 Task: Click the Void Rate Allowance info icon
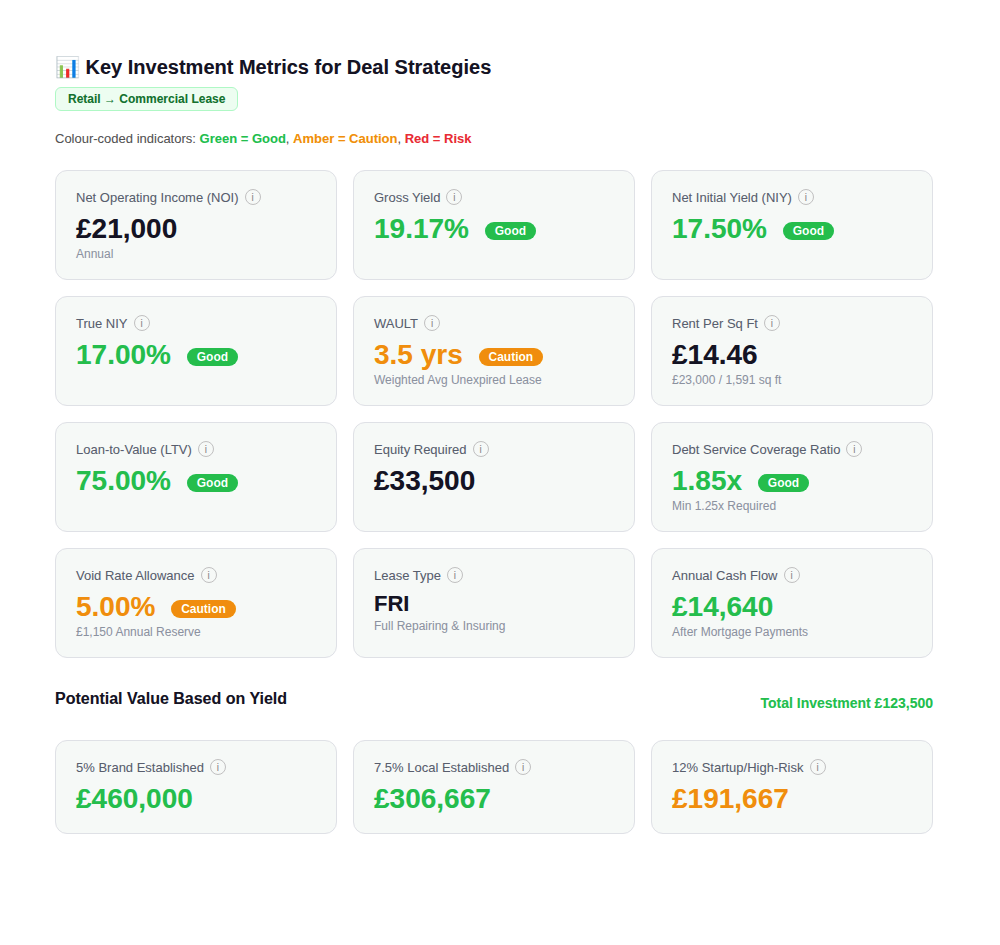pyautogui.click(x=209, y=575)
